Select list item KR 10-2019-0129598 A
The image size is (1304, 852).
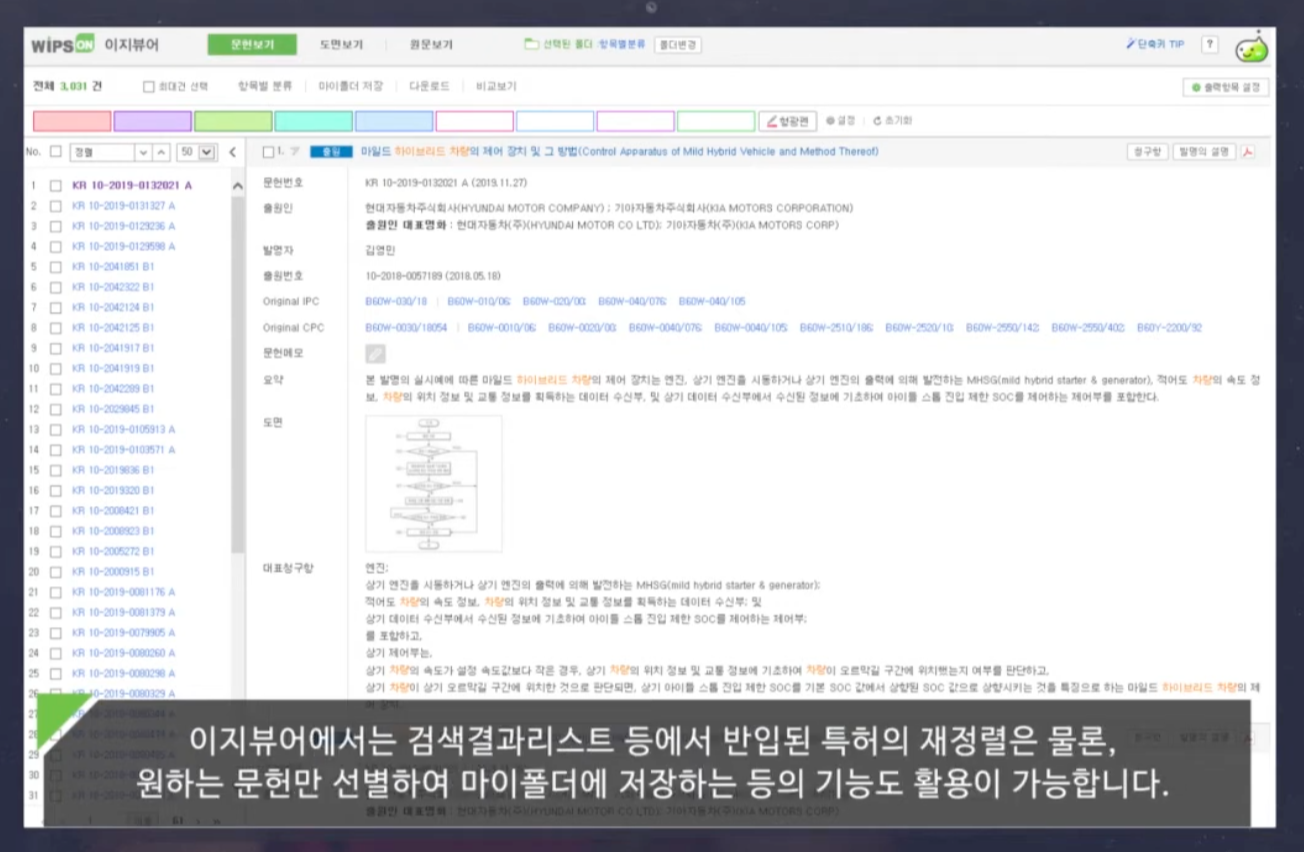(124, 246)
